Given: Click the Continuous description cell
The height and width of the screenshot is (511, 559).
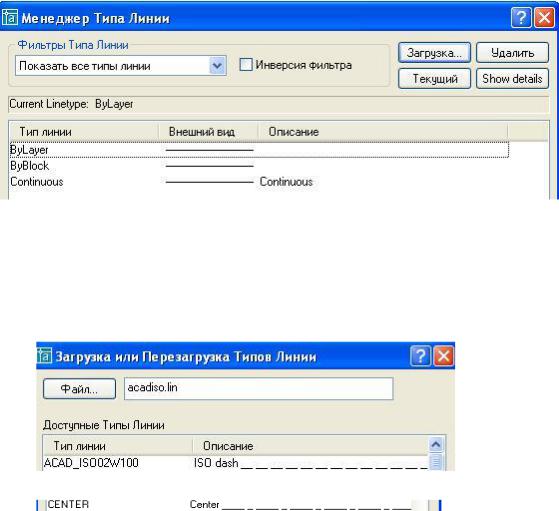Looking at the screenshot, I should click(286, 182).
